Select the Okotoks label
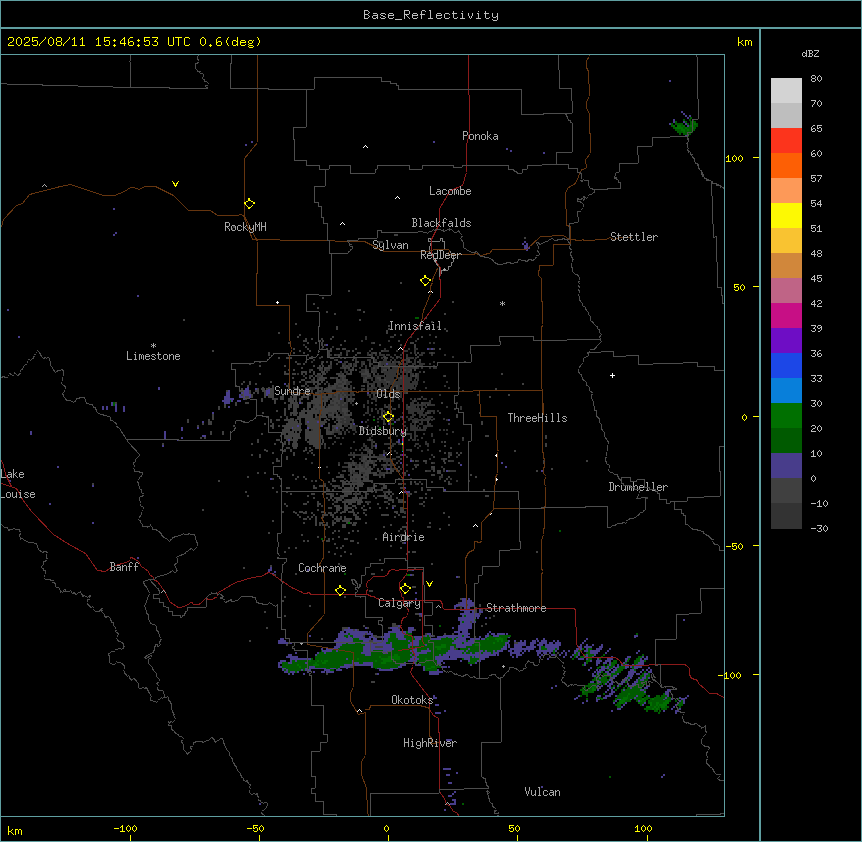 click(x=412, y=700)
